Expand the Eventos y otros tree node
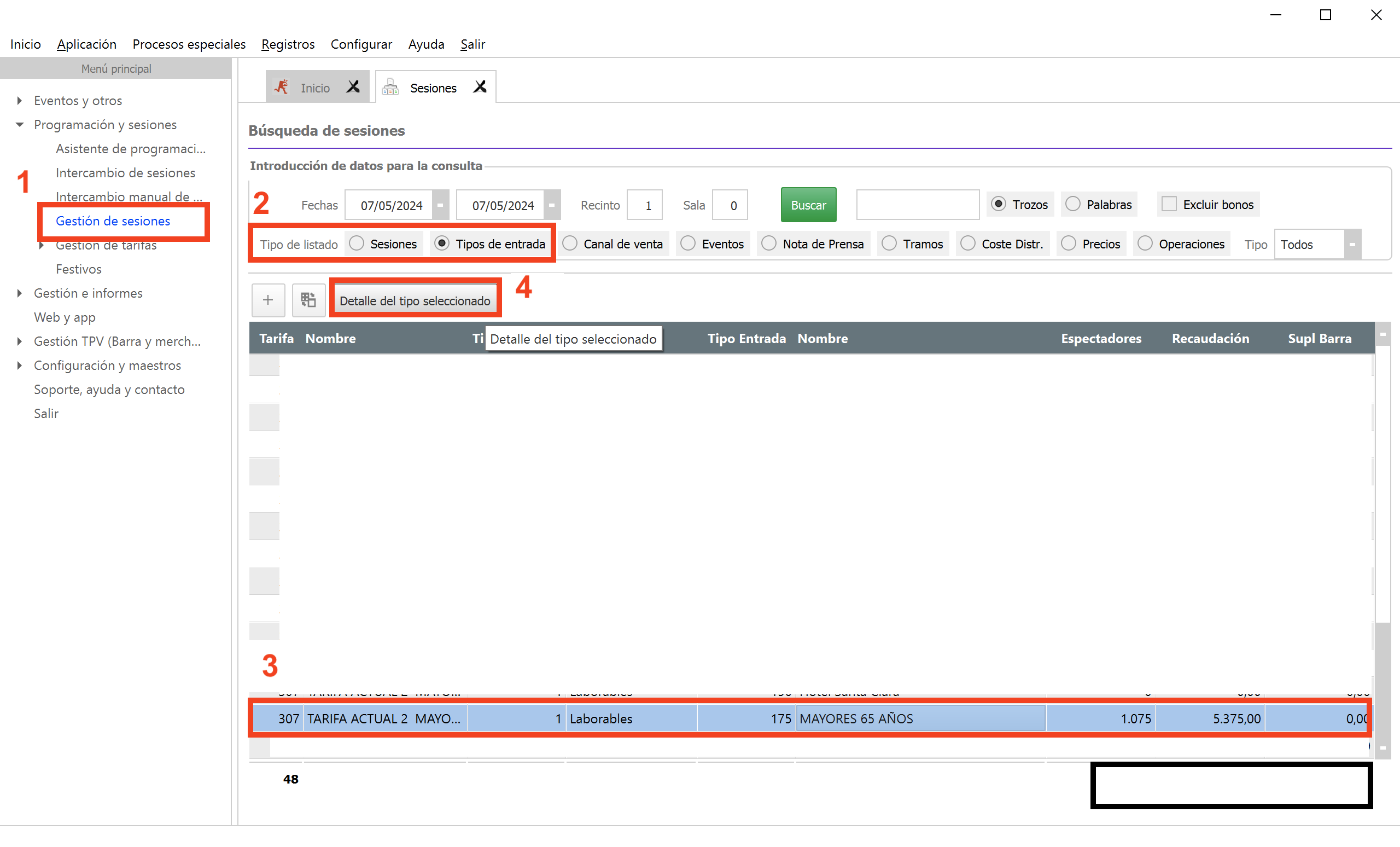Screen dimensions: 1400x847 20,101
